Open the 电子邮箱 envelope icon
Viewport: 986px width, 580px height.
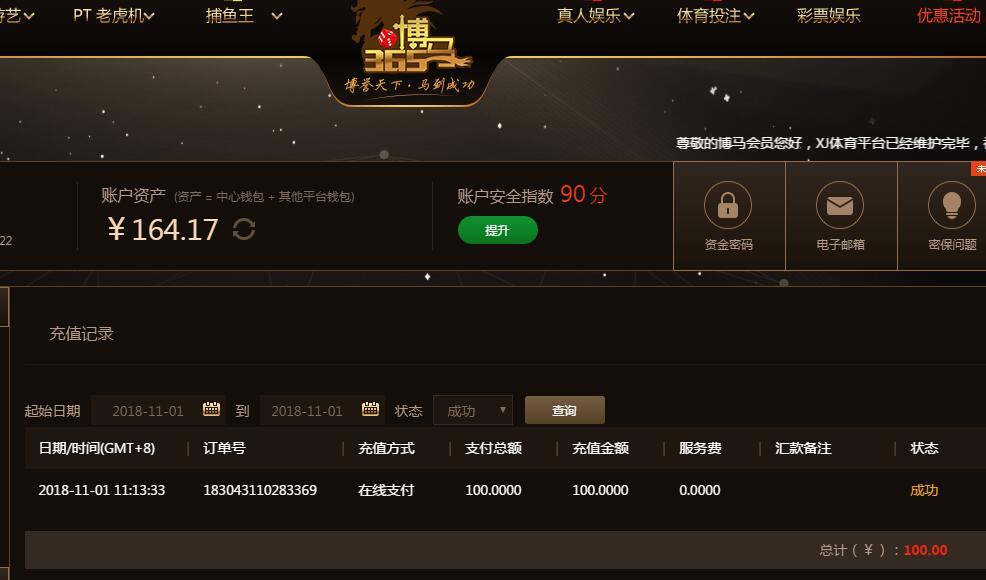click(839, 205)
